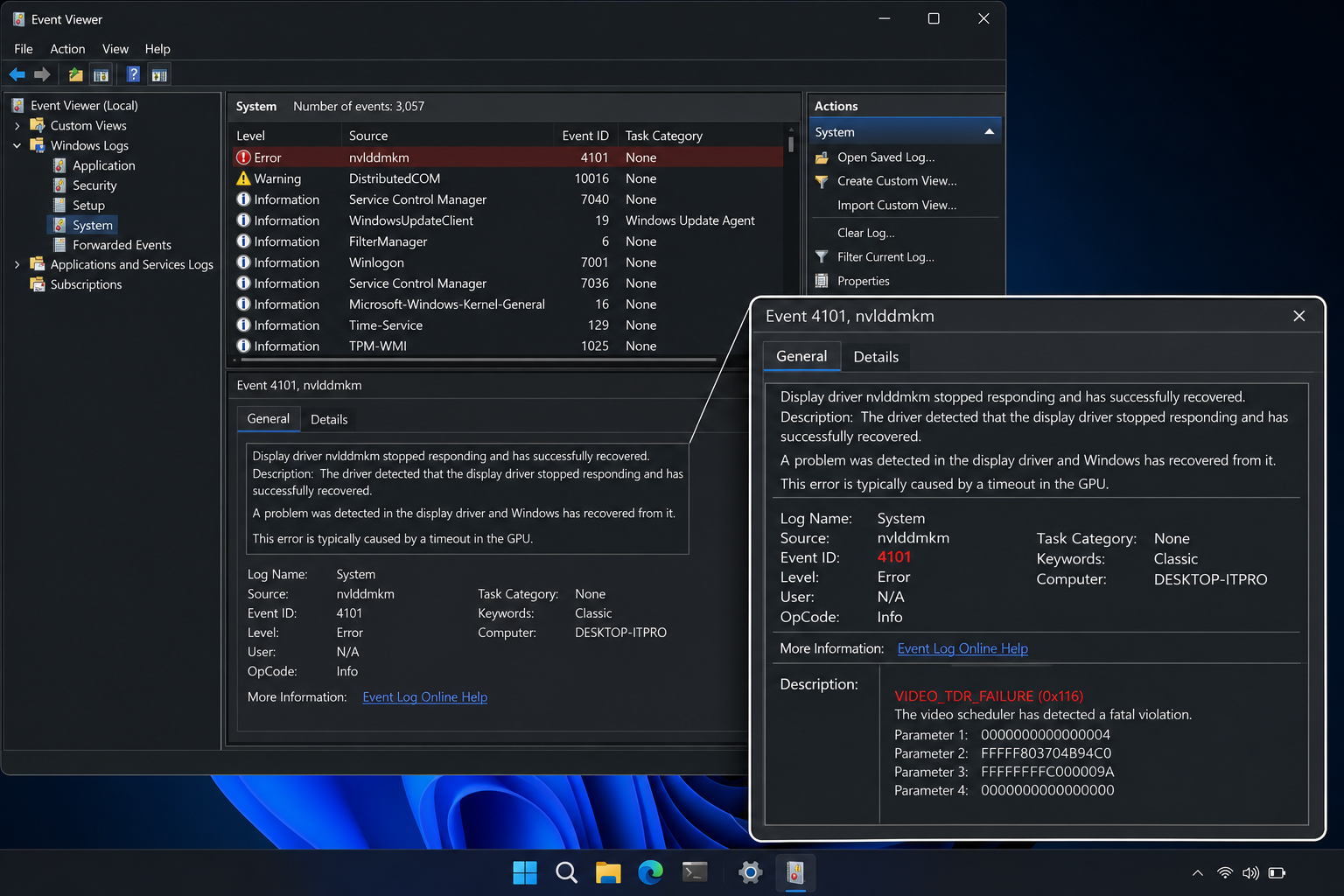Select the FilterManager event row

[x=507, y=241]
